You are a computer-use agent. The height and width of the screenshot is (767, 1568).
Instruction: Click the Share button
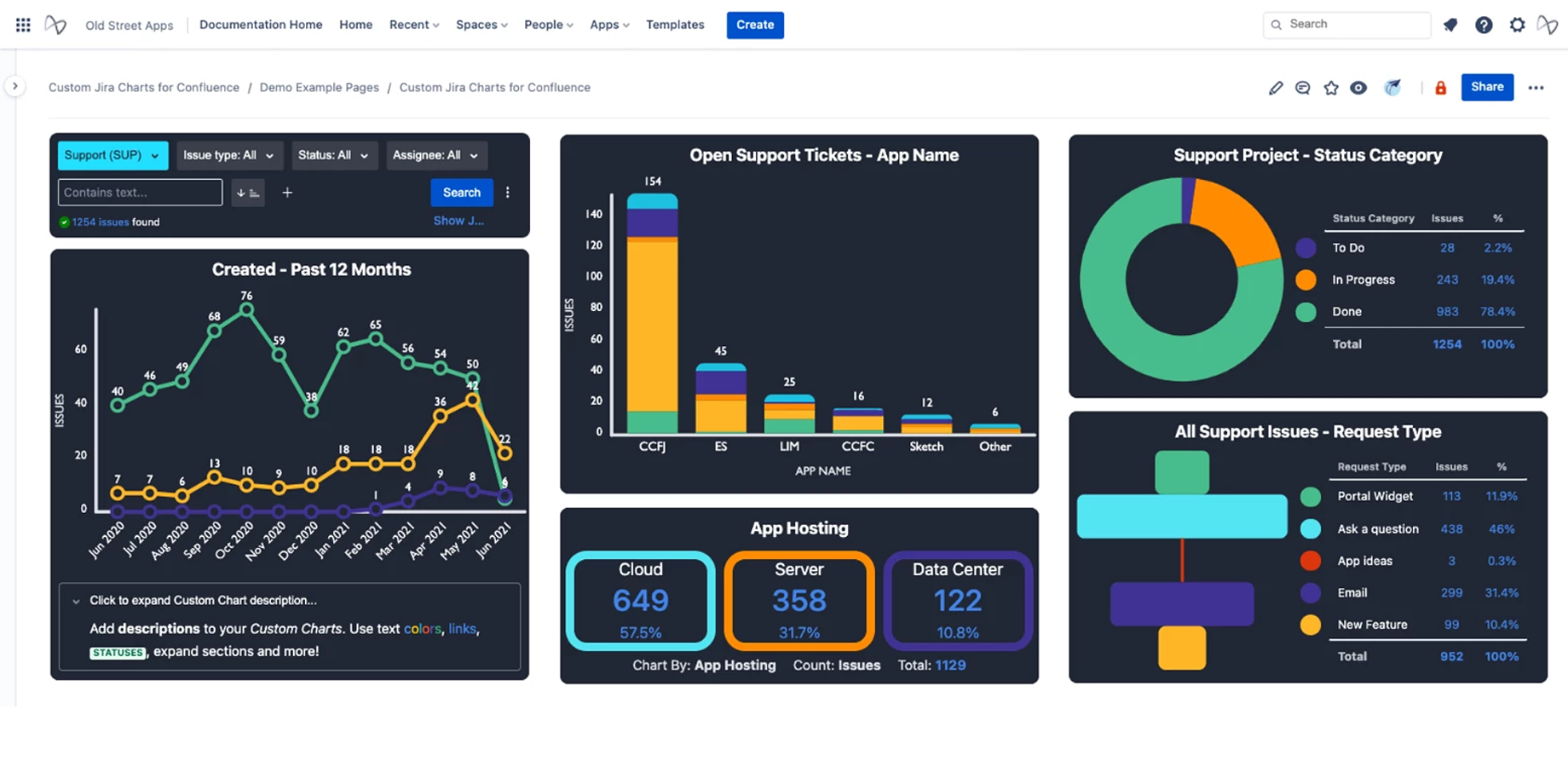click(1487, 87)
